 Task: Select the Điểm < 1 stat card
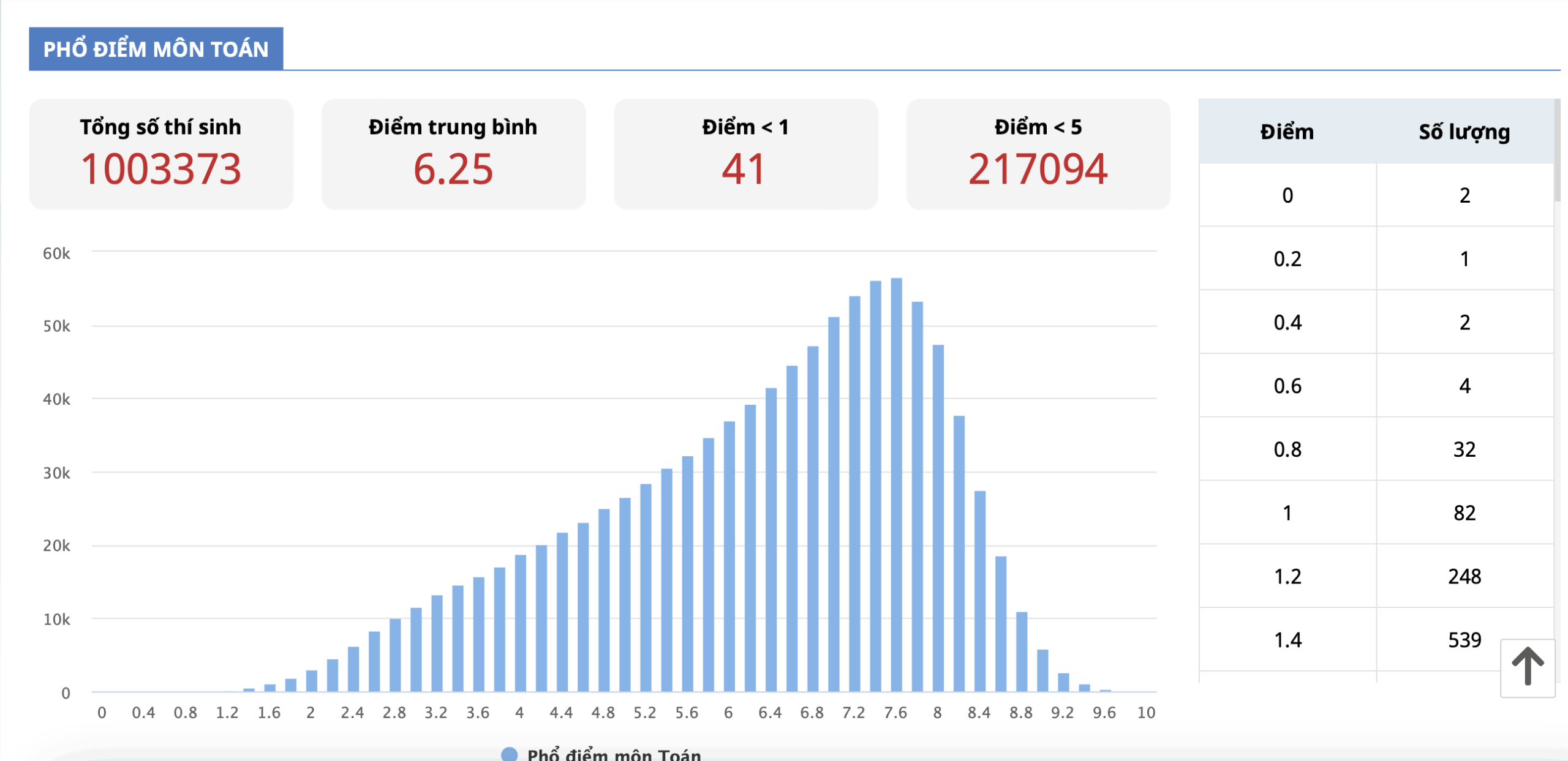pos(745,154)
